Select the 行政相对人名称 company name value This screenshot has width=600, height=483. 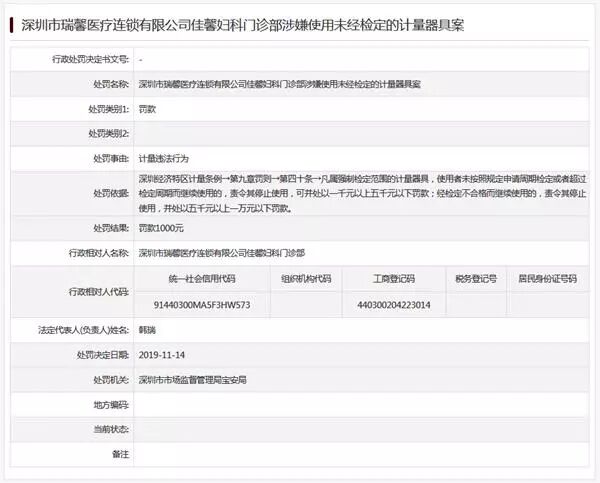(x=222, y=253)
